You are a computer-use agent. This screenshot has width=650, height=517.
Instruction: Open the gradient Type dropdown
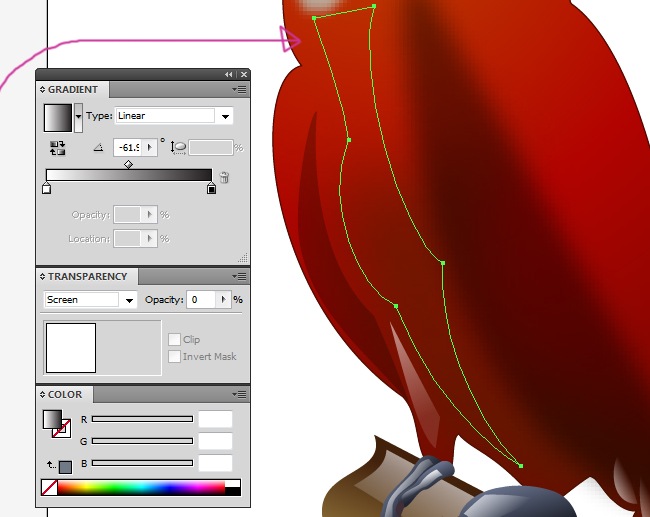tap(225, 116)
